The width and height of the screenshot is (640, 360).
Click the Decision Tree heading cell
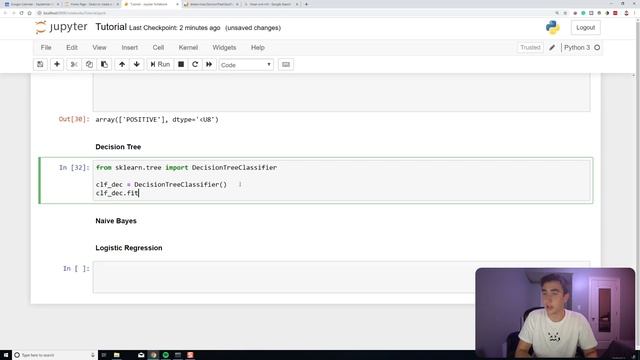[x=118, y=147]
